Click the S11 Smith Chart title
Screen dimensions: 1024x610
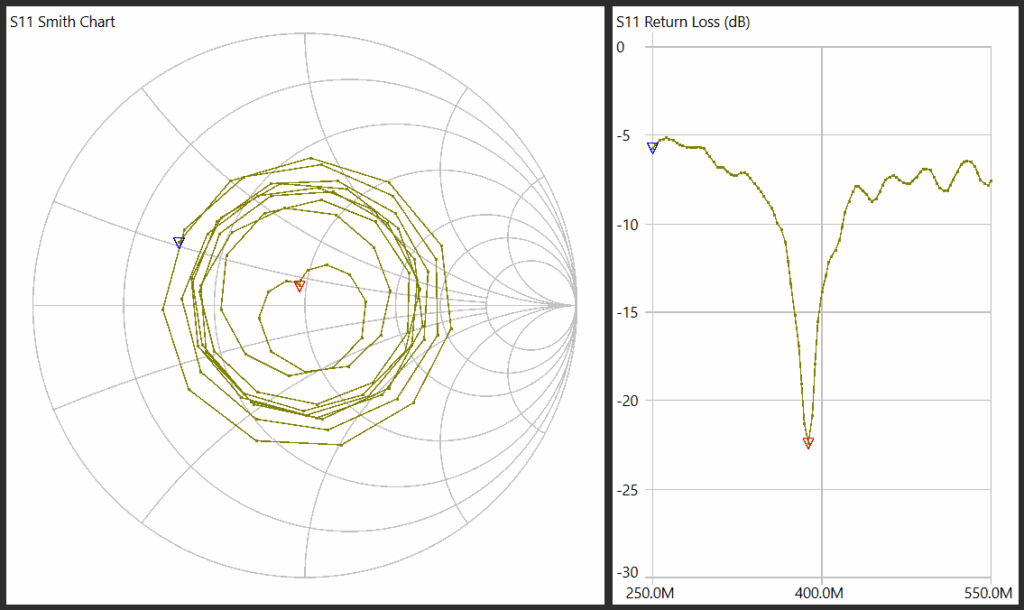[x=62, y=21]
